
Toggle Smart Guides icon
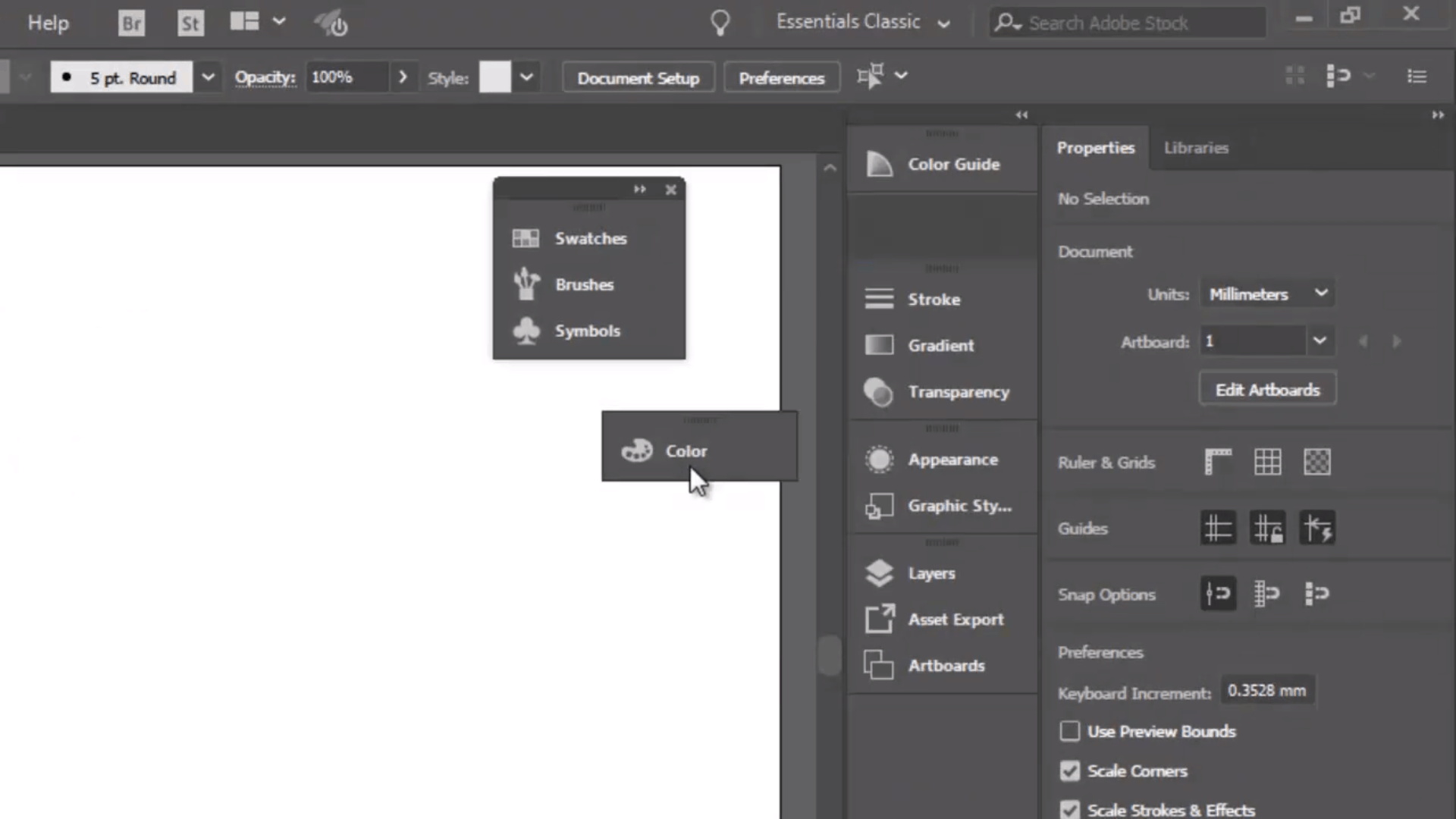[1317, 528]
